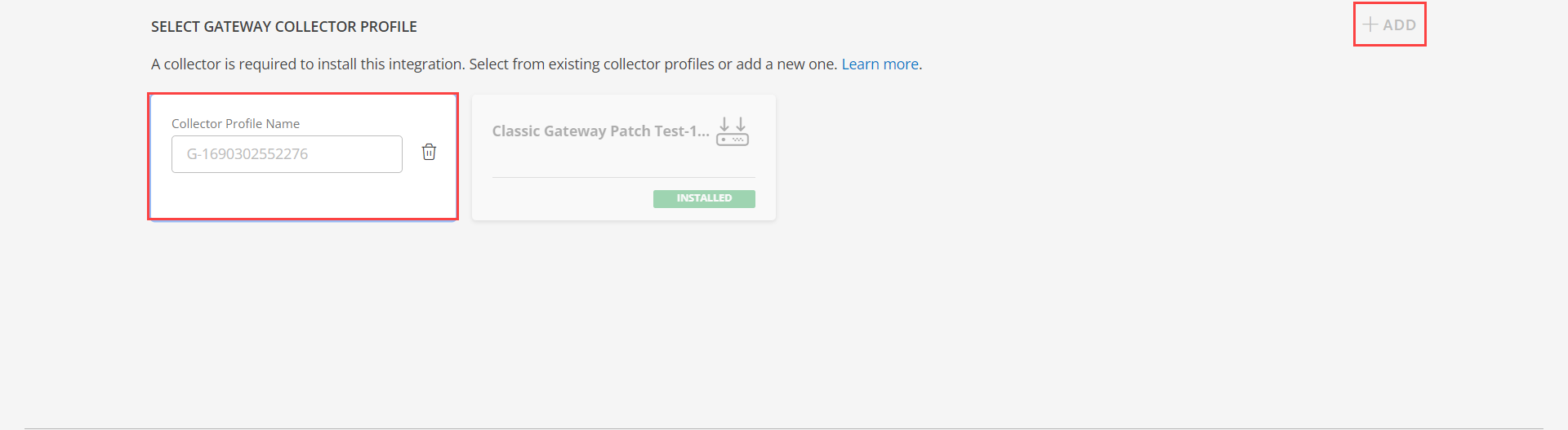Delete the new collector profile via trash icon
The width and height of the screenshot is (1568, 430).
tap(429, 152)
